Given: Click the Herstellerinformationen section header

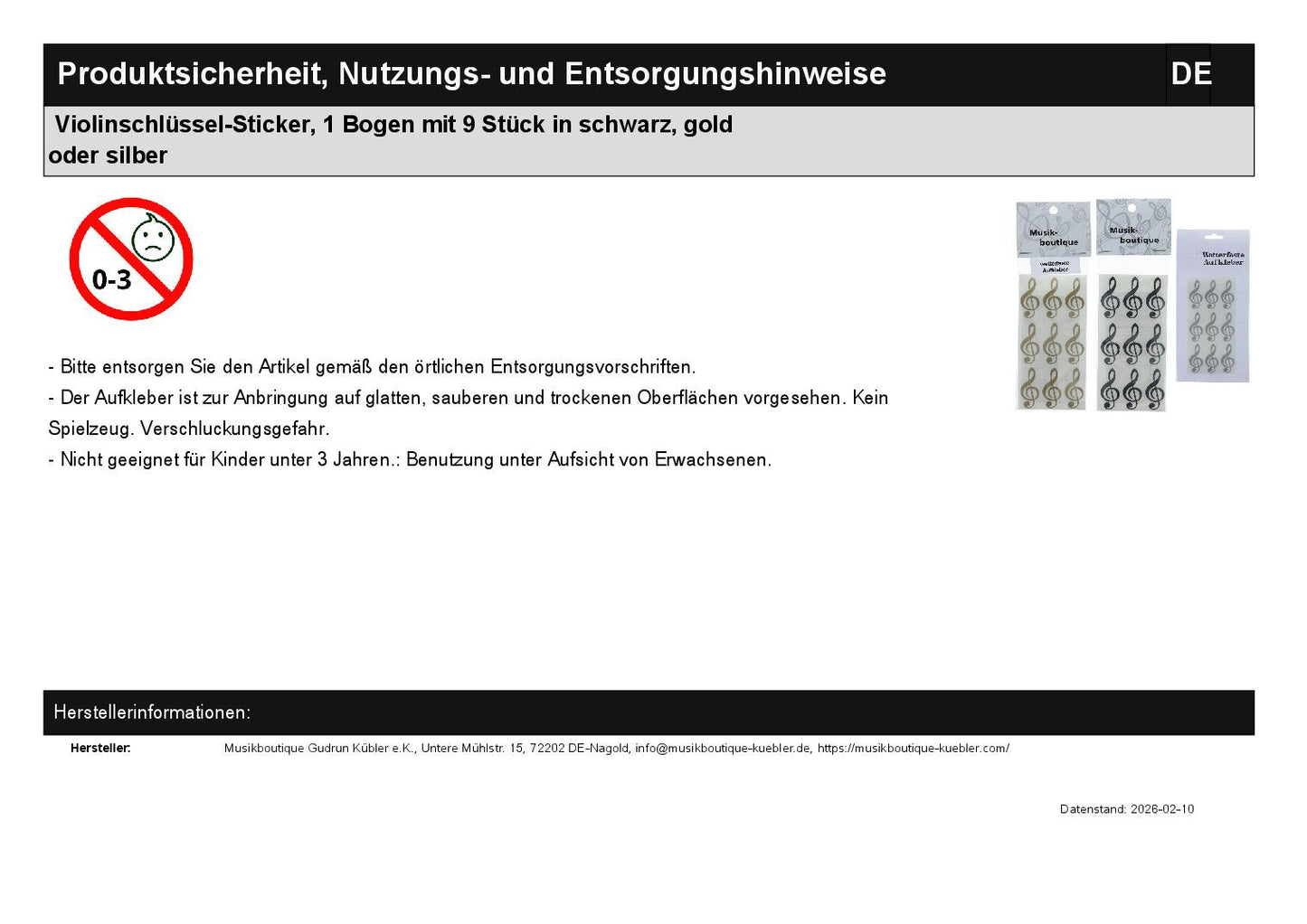Looking at the screenshot, I should (152, 712).
